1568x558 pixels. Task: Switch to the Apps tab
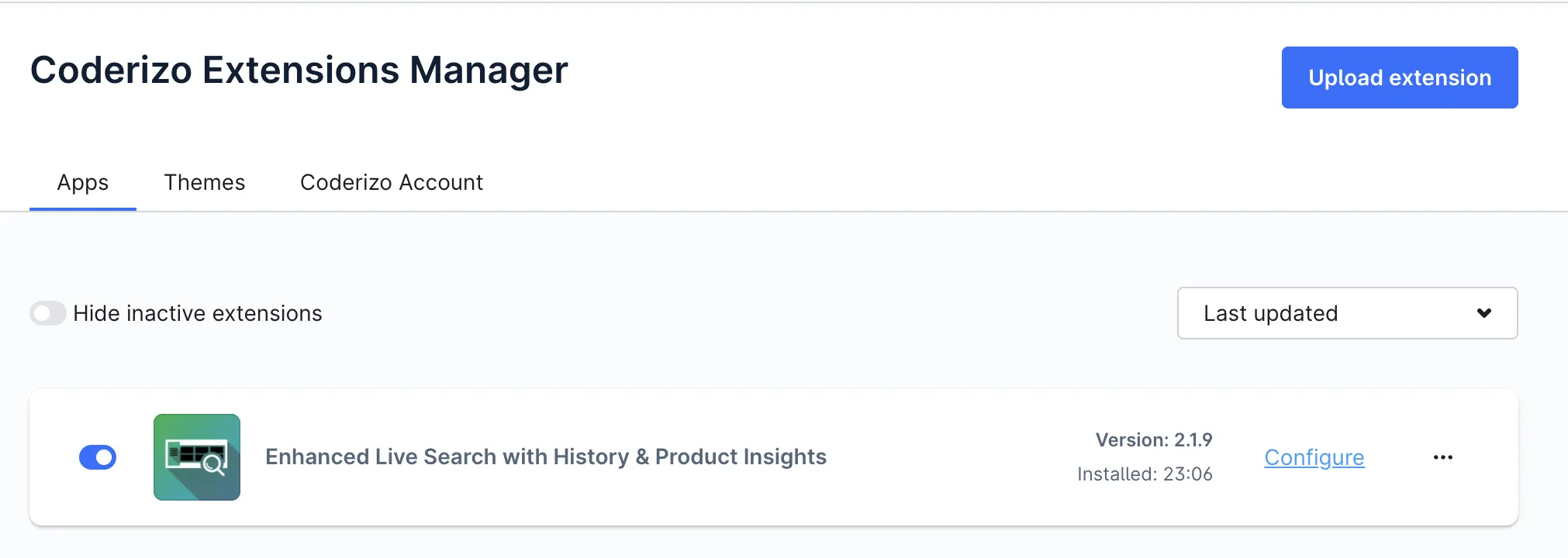coord(83,183)
